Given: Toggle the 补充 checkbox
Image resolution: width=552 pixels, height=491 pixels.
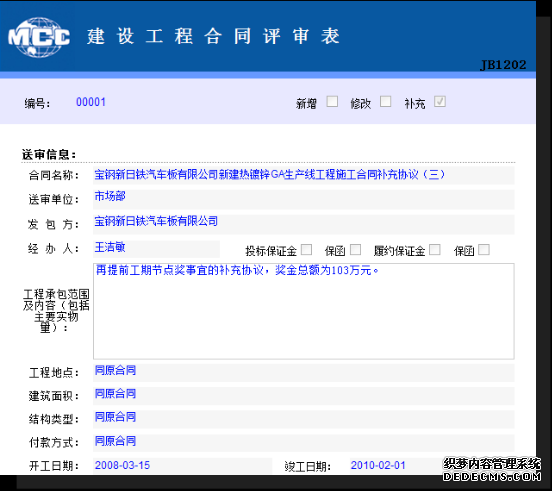Looking at the screenshot, I should click(440, 102).
